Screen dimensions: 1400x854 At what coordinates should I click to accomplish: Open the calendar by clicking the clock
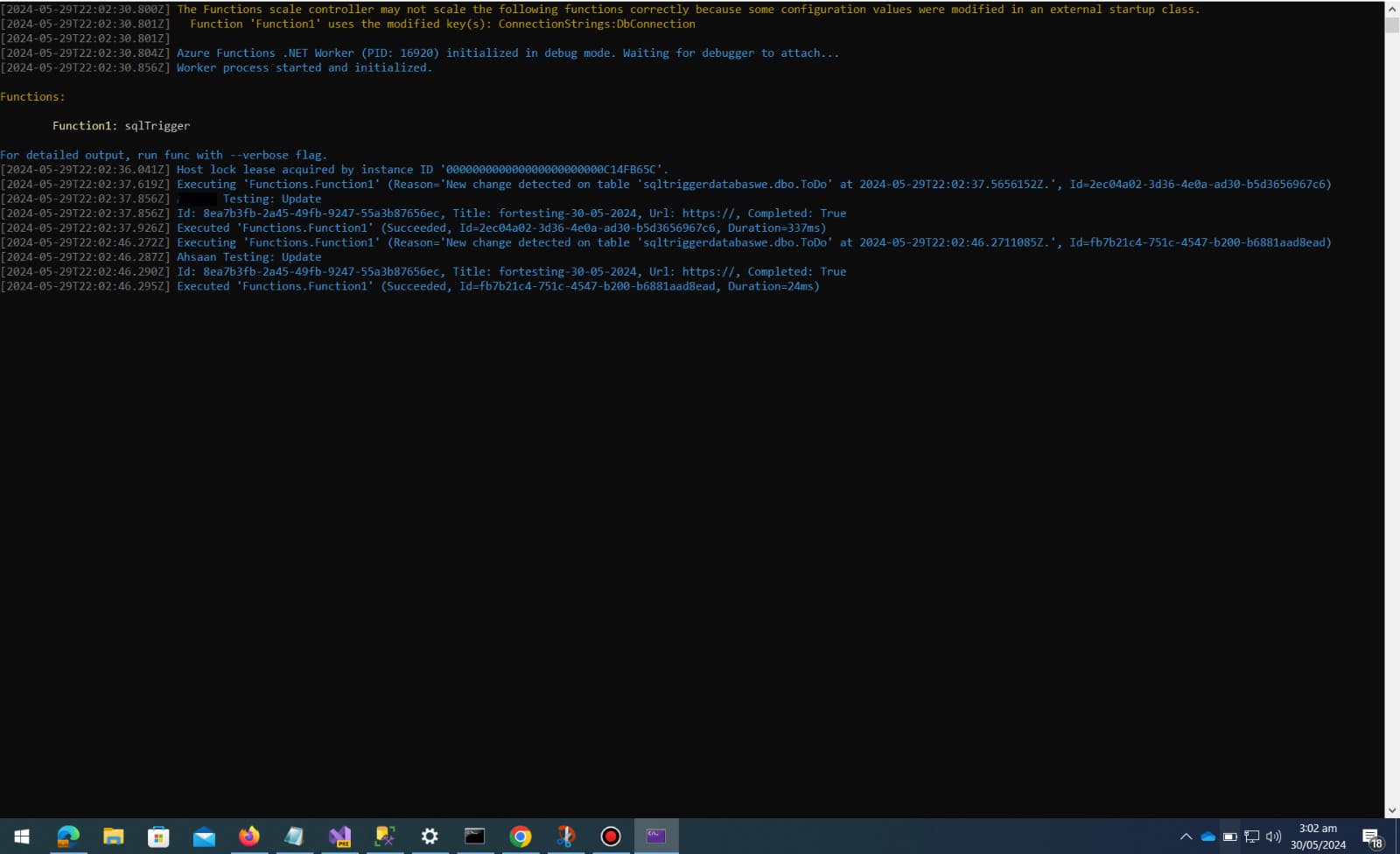tap(1317, 836)
